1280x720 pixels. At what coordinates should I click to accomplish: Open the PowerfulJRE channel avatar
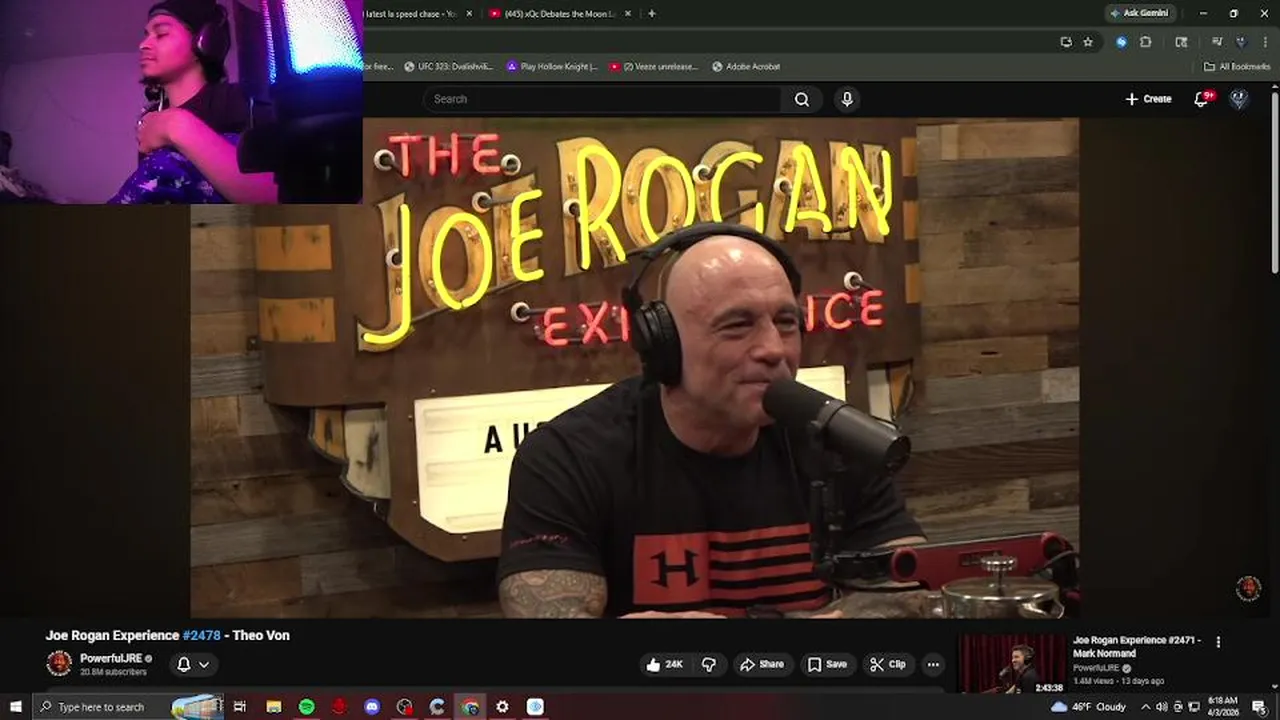[x=59, y=663]
